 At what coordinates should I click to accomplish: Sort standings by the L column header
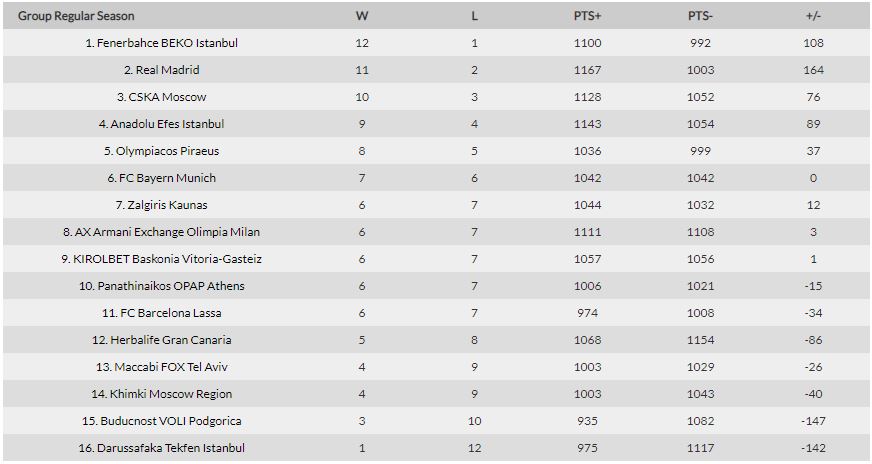pyautogui.click(x=474, y=16)
